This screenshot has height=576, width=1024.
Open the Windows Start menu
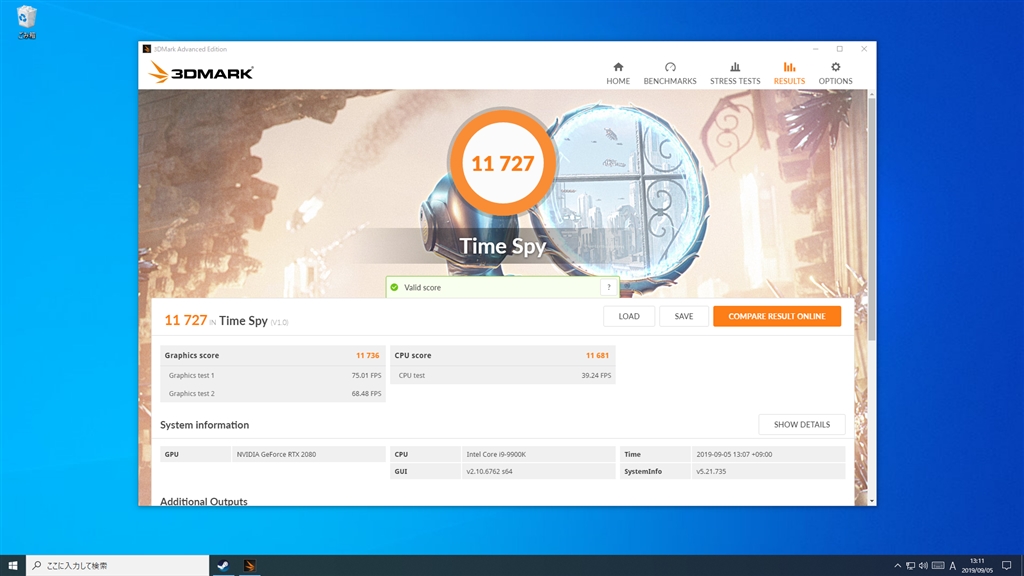pos(12,566)
